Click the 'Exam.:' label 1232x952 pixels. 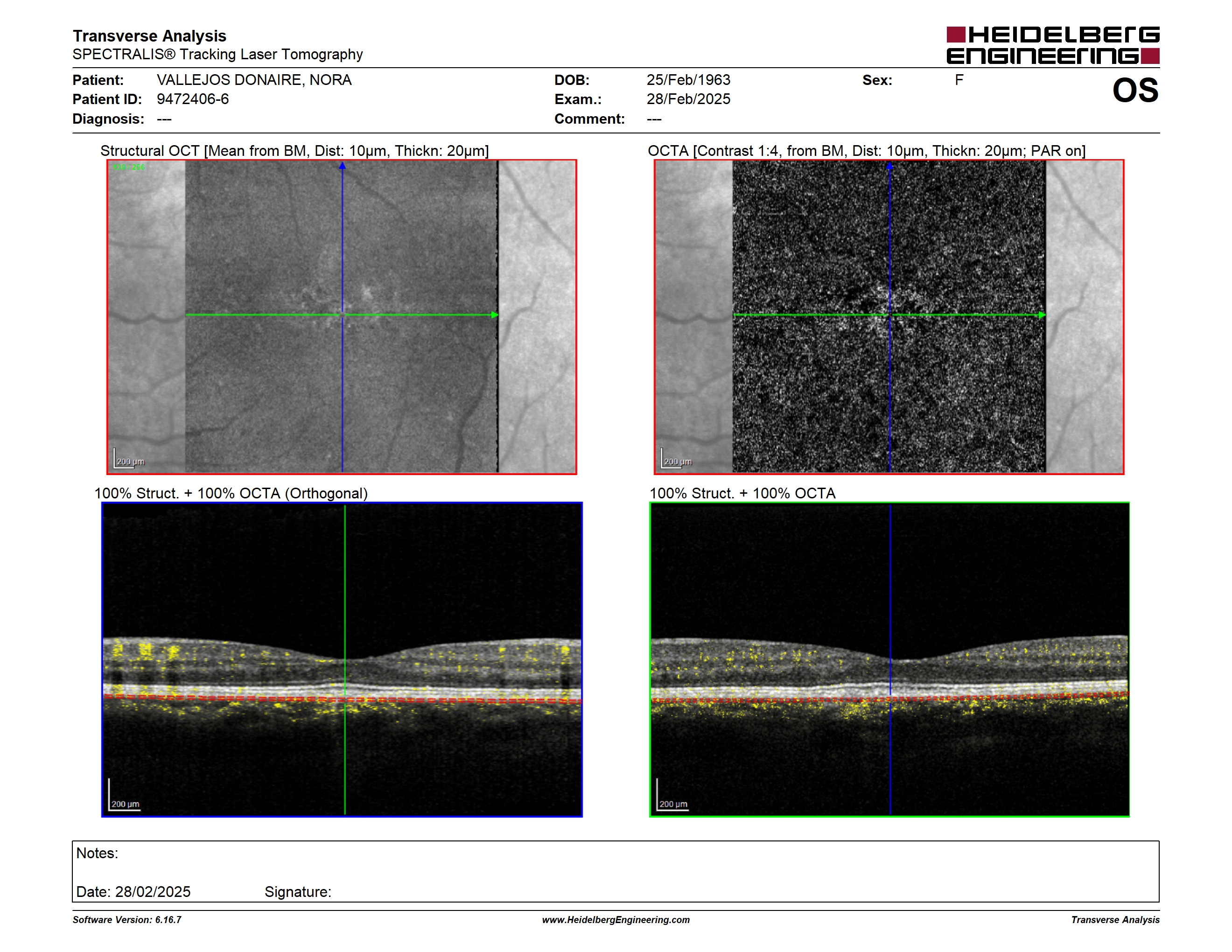coord(578,99)
